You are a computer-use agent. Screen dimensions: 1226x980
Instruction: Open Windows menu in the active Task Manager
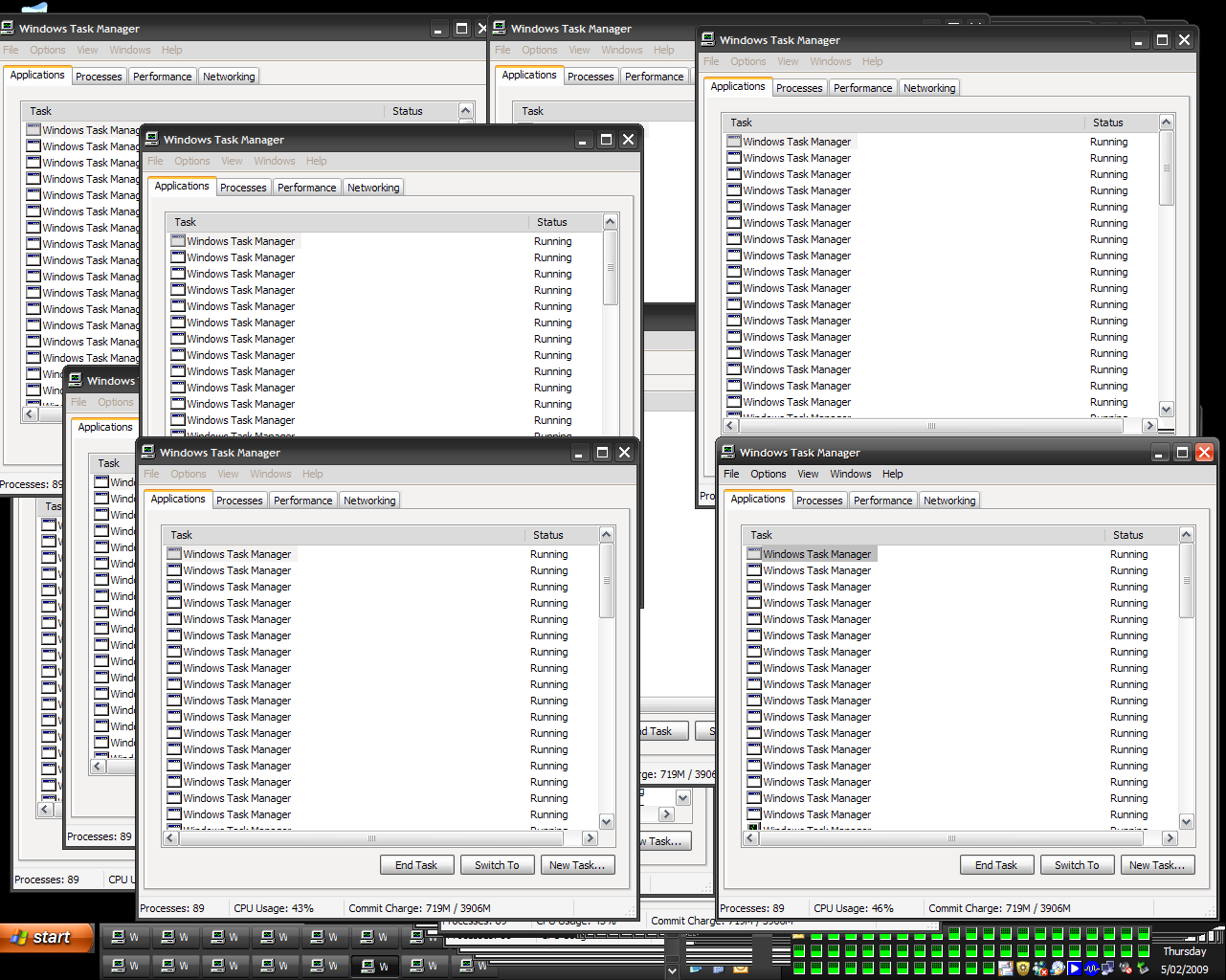[x=850, y=474]
